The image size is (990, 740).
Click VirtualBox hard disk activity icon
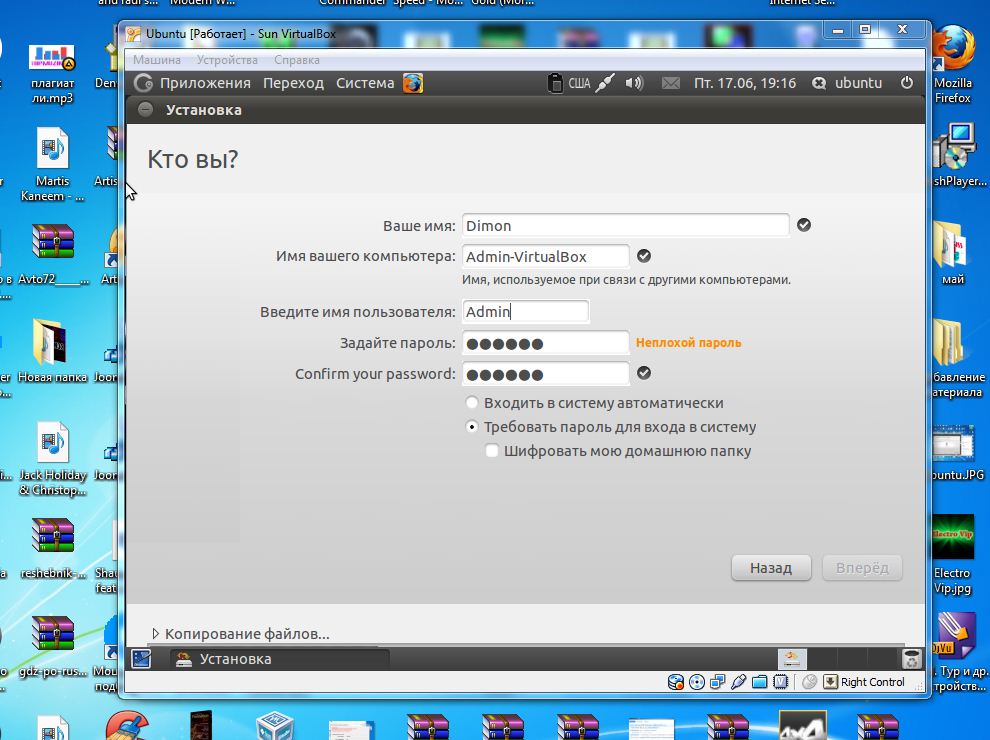coord(676,682)
